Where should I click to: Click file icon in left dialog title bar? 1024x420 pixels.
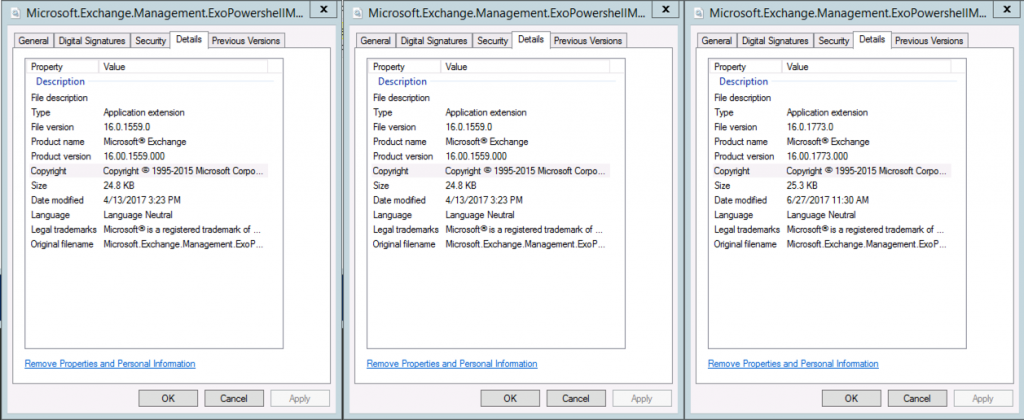pos(16,13)
